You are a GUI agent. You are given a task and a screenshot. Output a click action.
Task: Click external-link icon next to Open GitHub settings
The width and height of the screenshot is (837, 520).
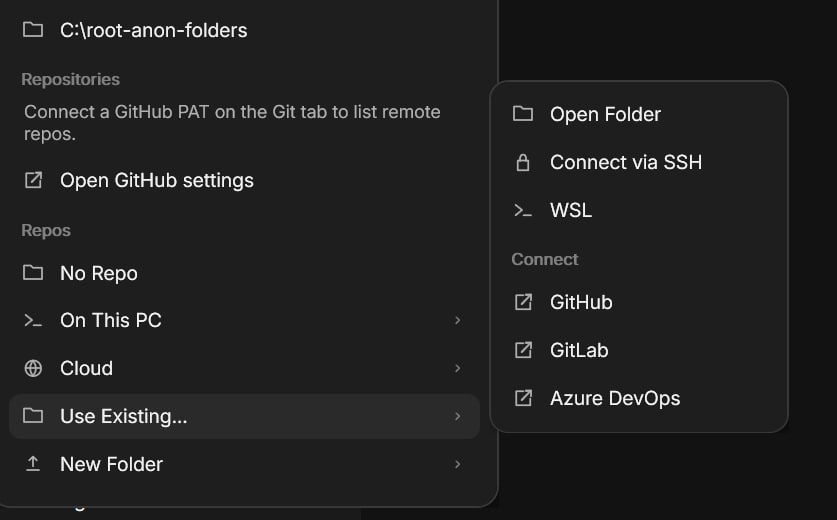coord(33,180)
